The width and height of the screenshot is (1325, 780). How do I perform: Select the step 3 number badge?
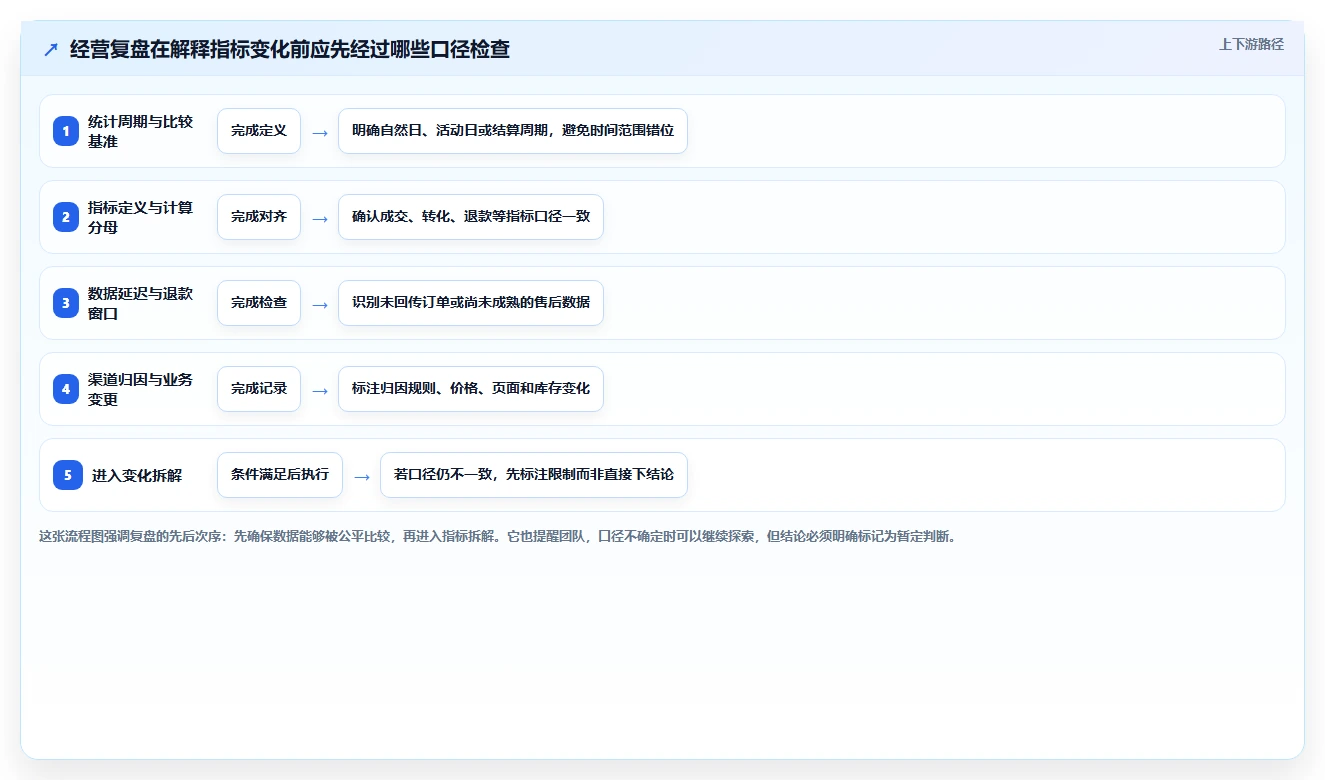point(66,303)
